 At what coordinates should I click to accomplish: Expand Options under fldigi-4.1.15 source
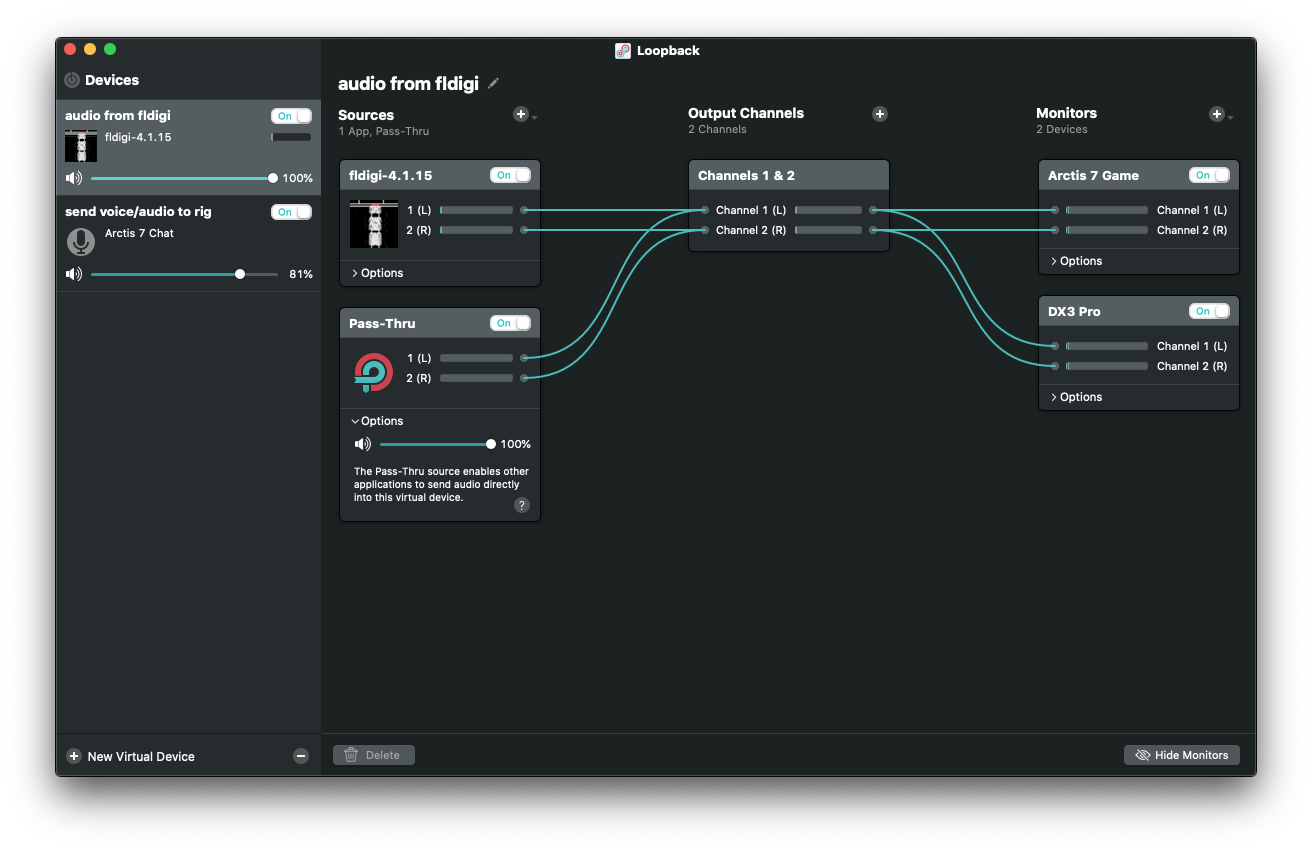(x=377, y=273)
